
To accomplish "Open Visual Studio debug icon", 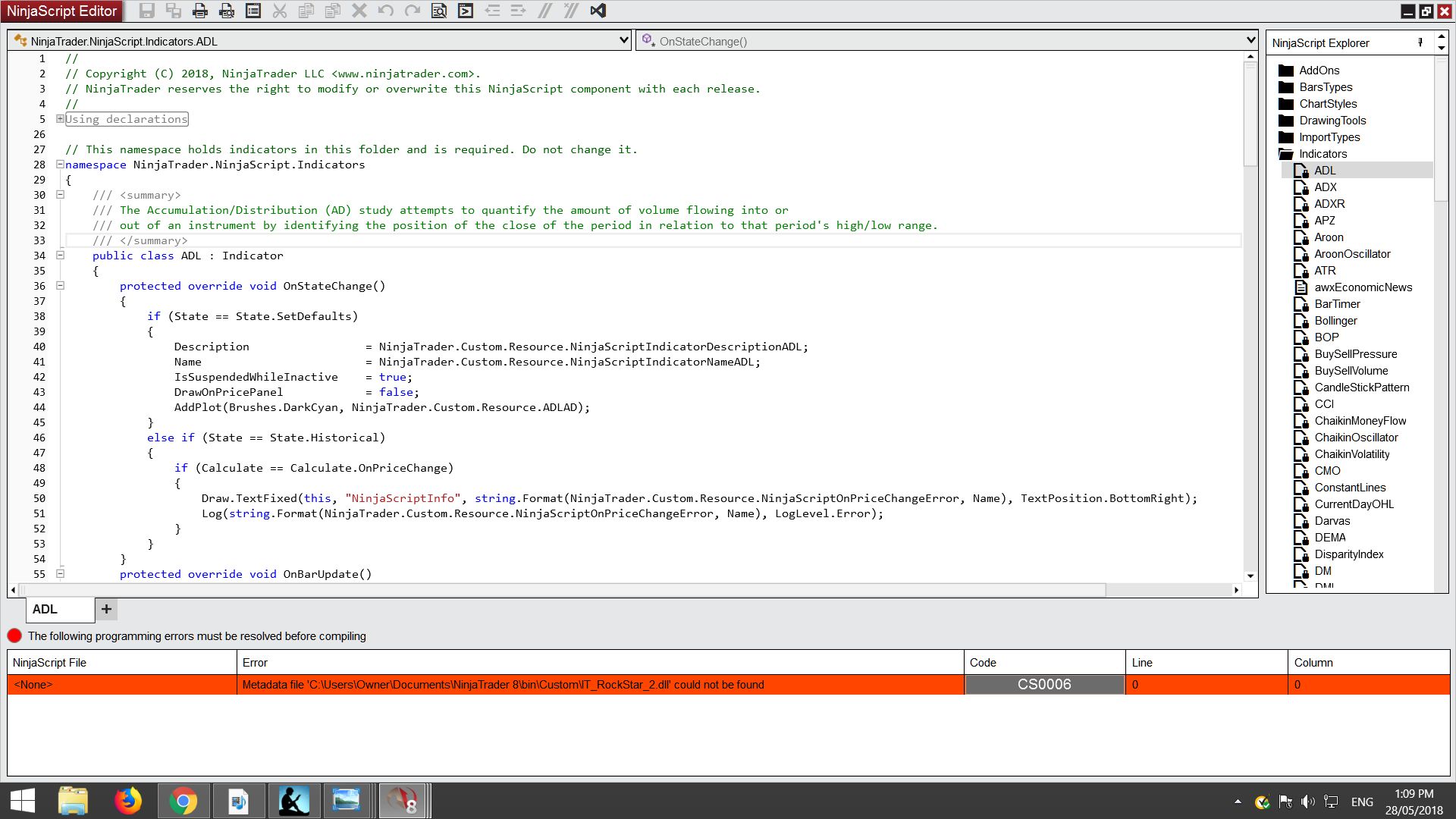I will (x=598, y=11).
